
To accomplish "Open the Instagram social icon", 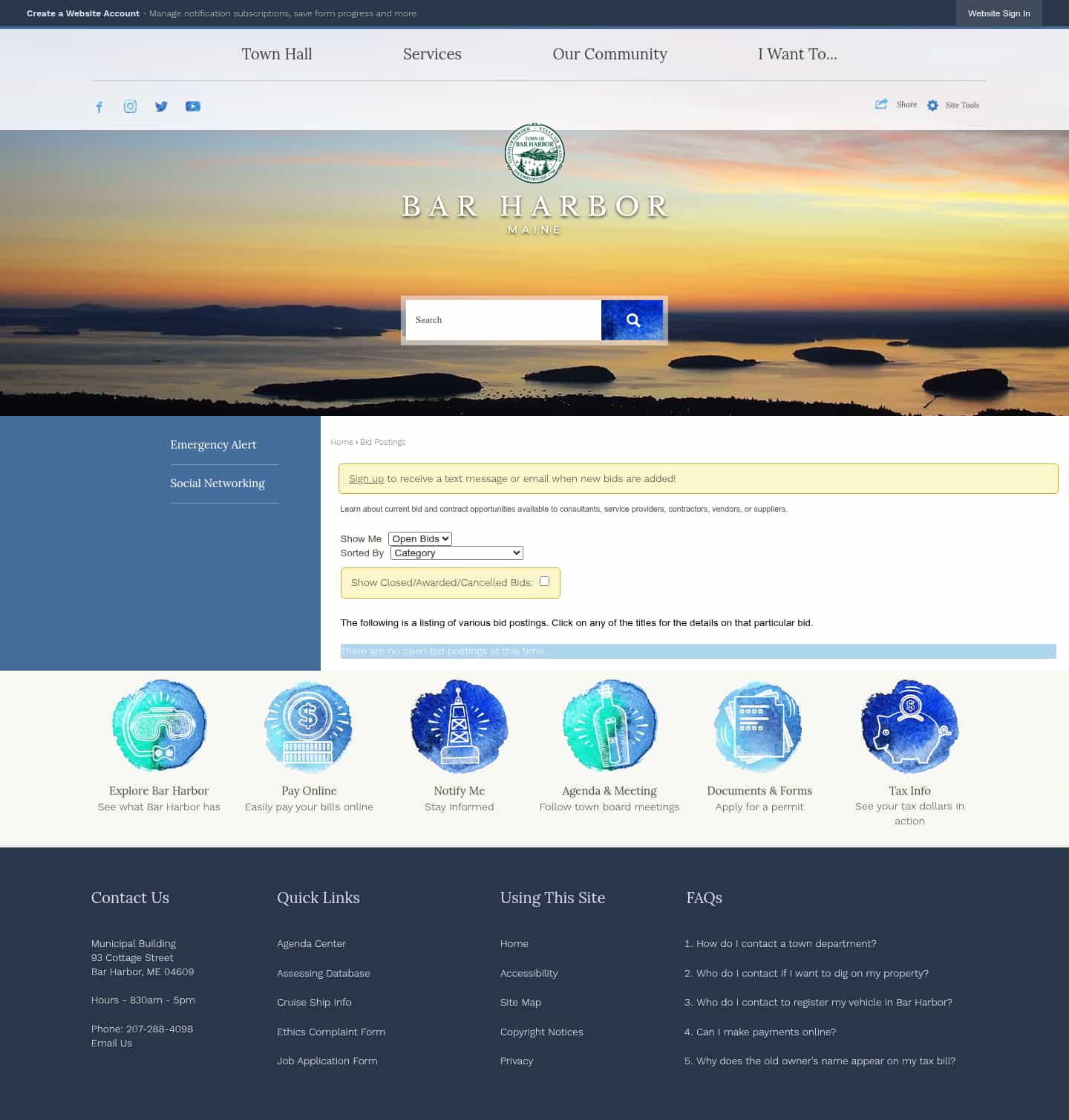I will [x=130, y=106].
